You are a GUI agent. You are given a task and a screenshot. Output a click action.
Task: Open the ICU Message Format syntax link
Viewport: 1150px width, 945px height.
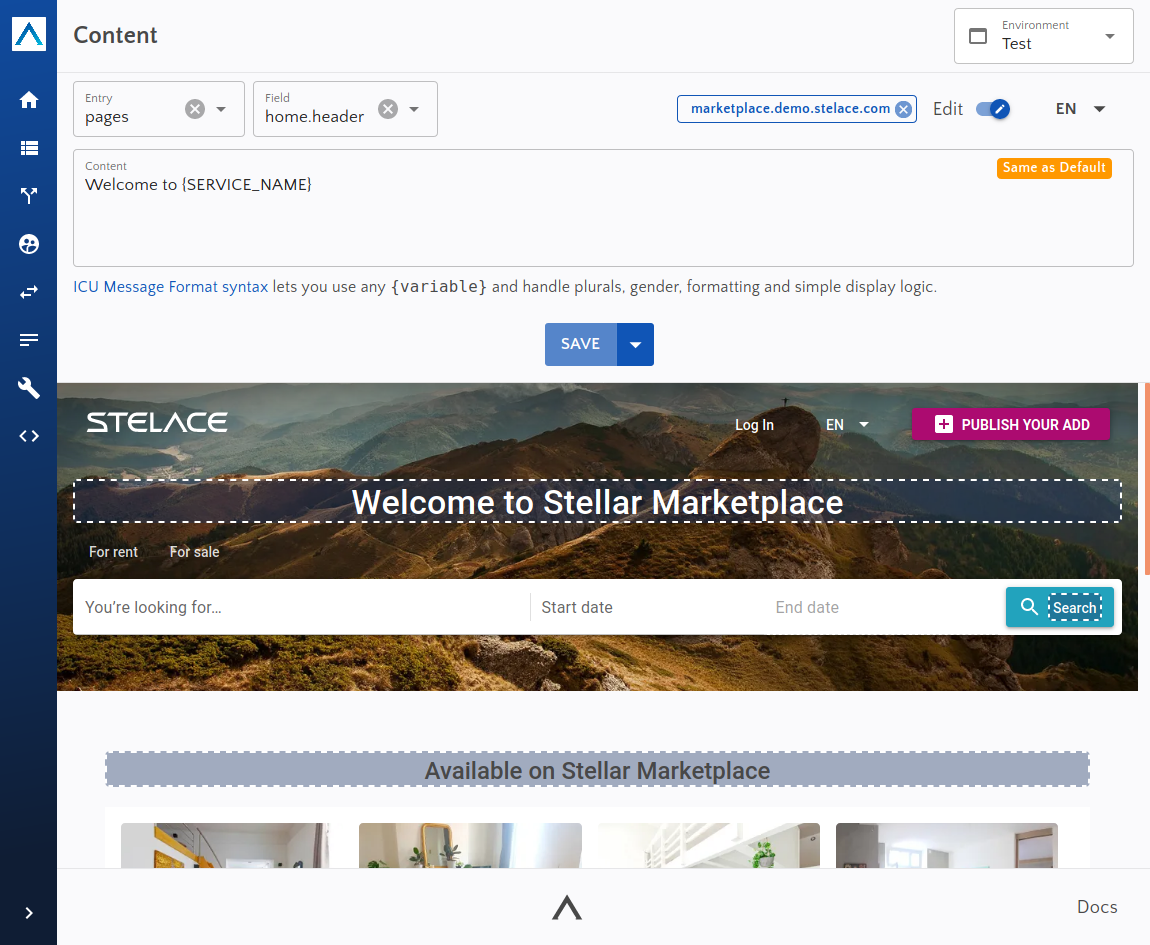click(171, 287)
